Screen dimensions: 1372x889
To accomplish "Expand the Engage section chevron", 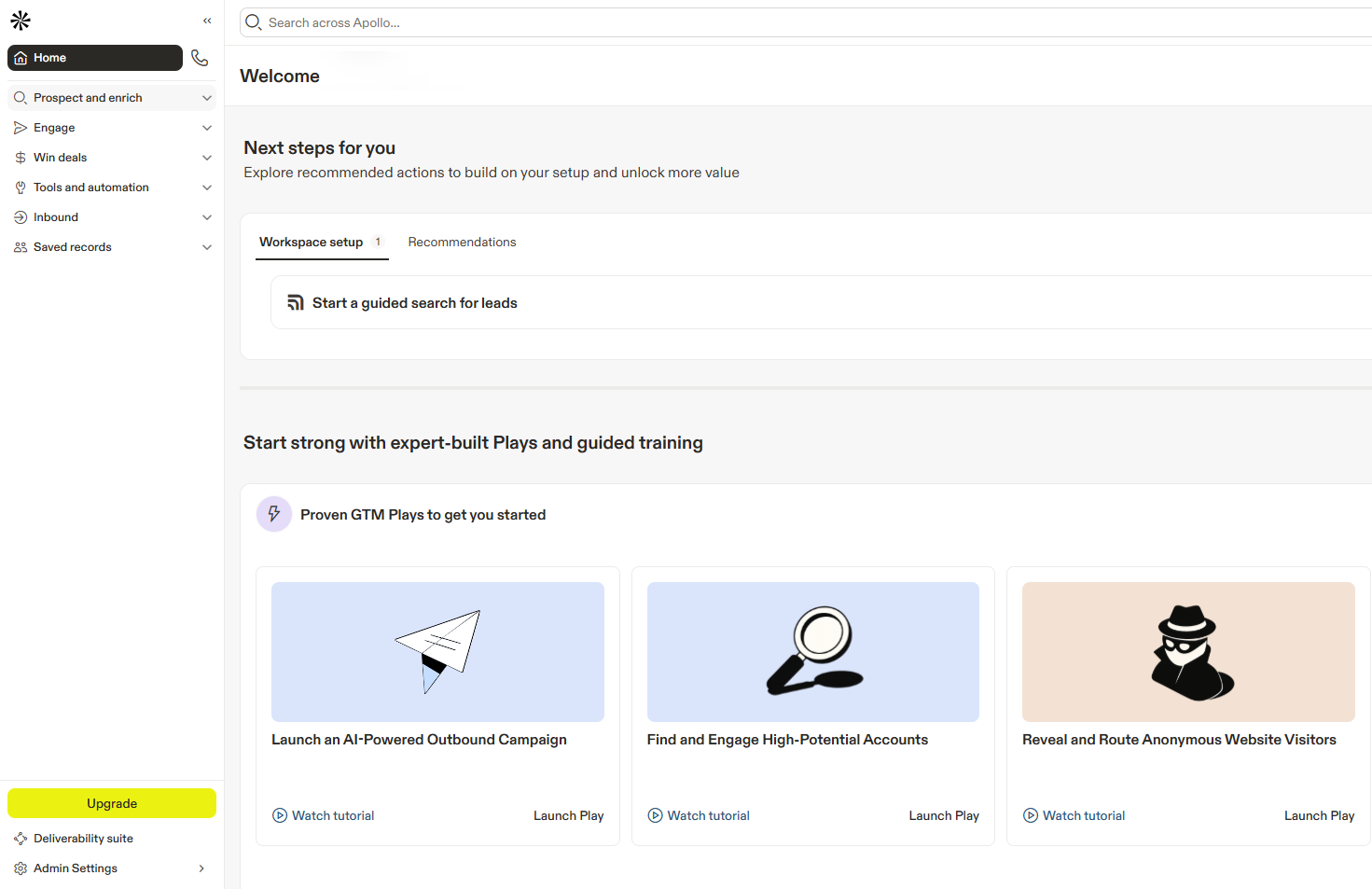I will coord(207,128).
